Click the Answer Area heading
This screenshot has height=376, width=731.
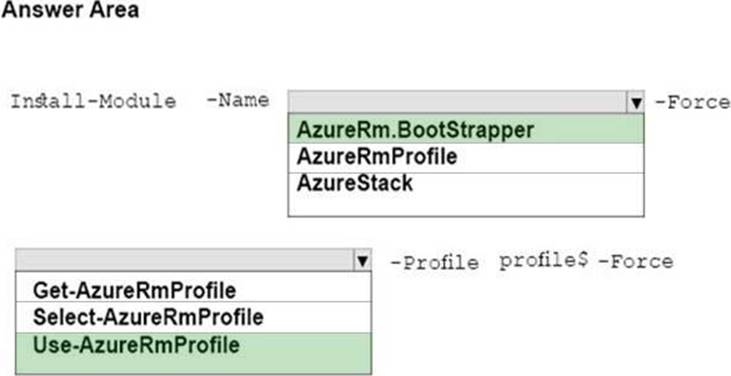70,10
